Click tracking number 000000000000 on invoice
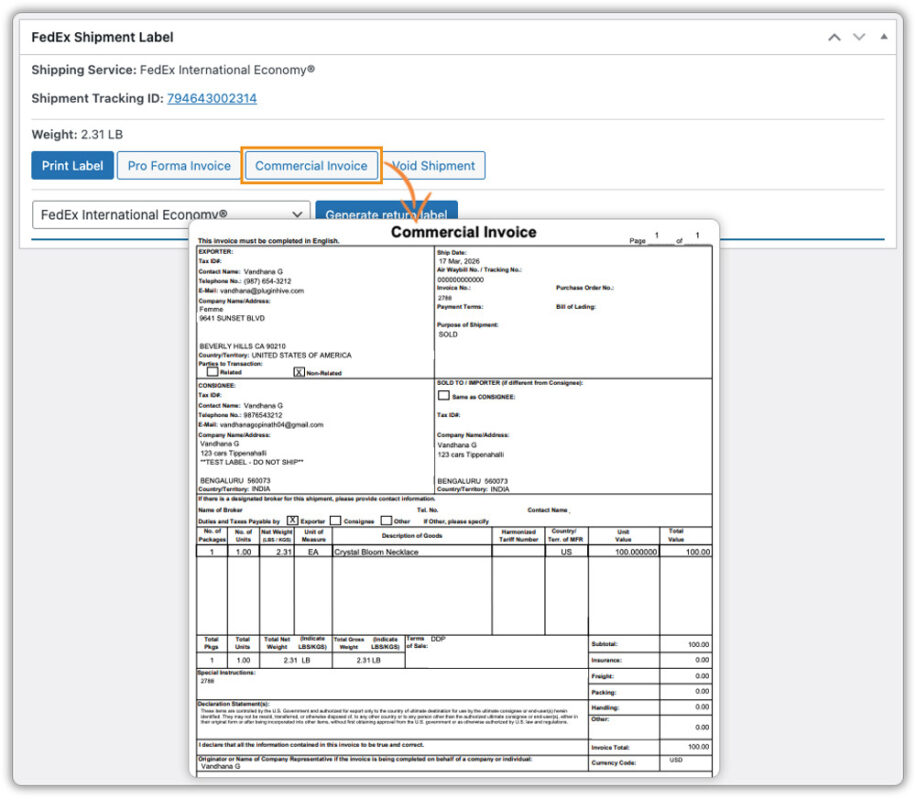The image size is (916, 800). tap(460, 280)
